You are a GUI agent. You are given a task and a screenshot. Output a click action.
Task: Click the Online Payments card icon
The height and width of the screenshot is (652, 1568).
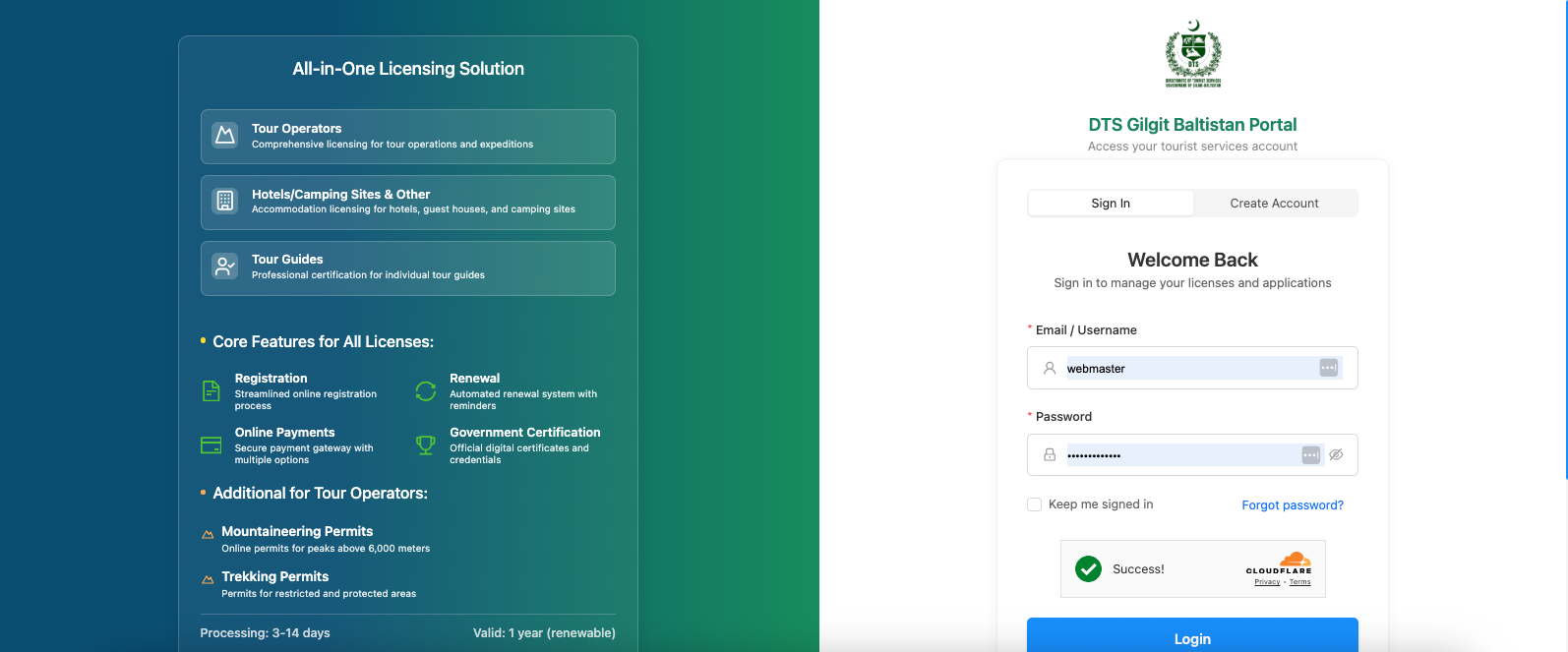[211, 445]
